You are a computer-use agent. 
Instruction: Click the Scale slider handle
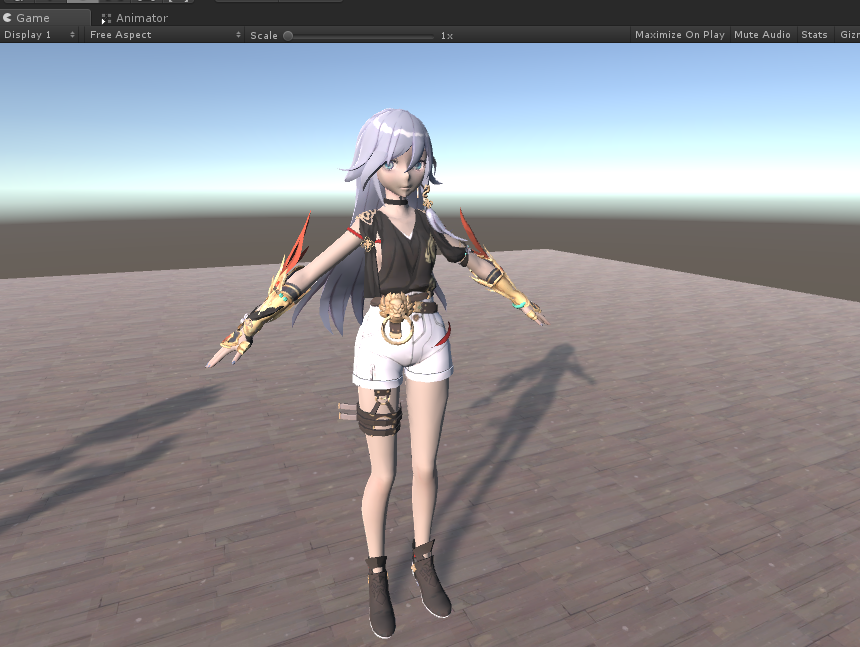coord(289,34)
